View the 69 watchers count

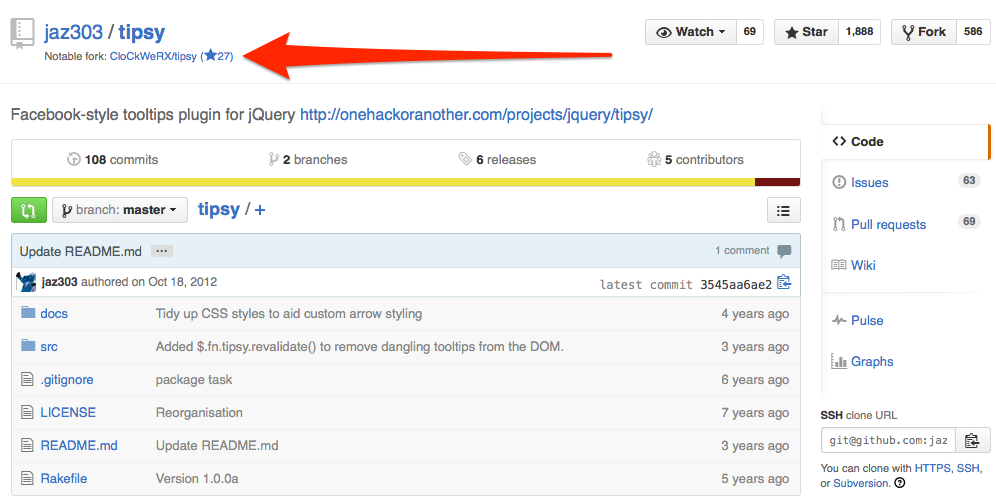tap(750, 32)
